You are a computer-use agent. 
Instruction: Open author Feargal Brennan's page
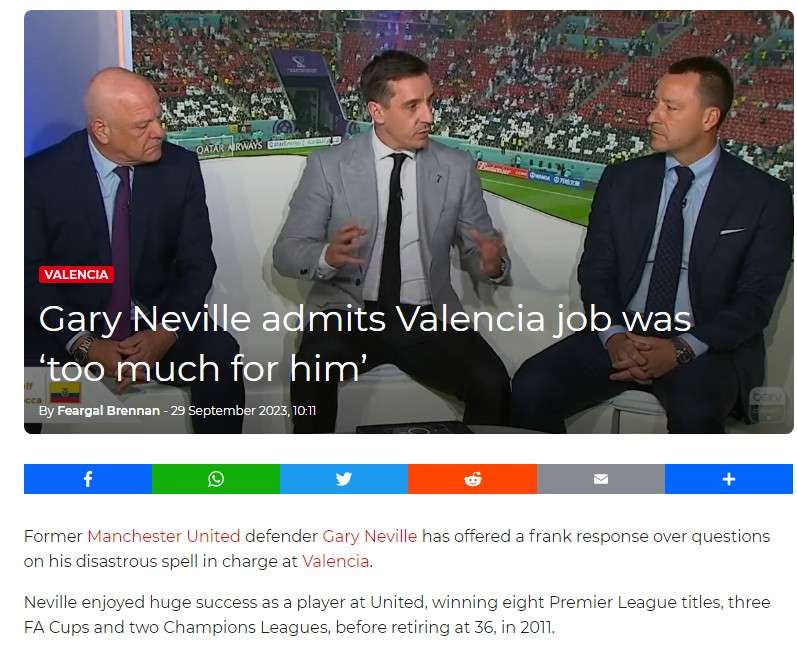coord(108,411)
